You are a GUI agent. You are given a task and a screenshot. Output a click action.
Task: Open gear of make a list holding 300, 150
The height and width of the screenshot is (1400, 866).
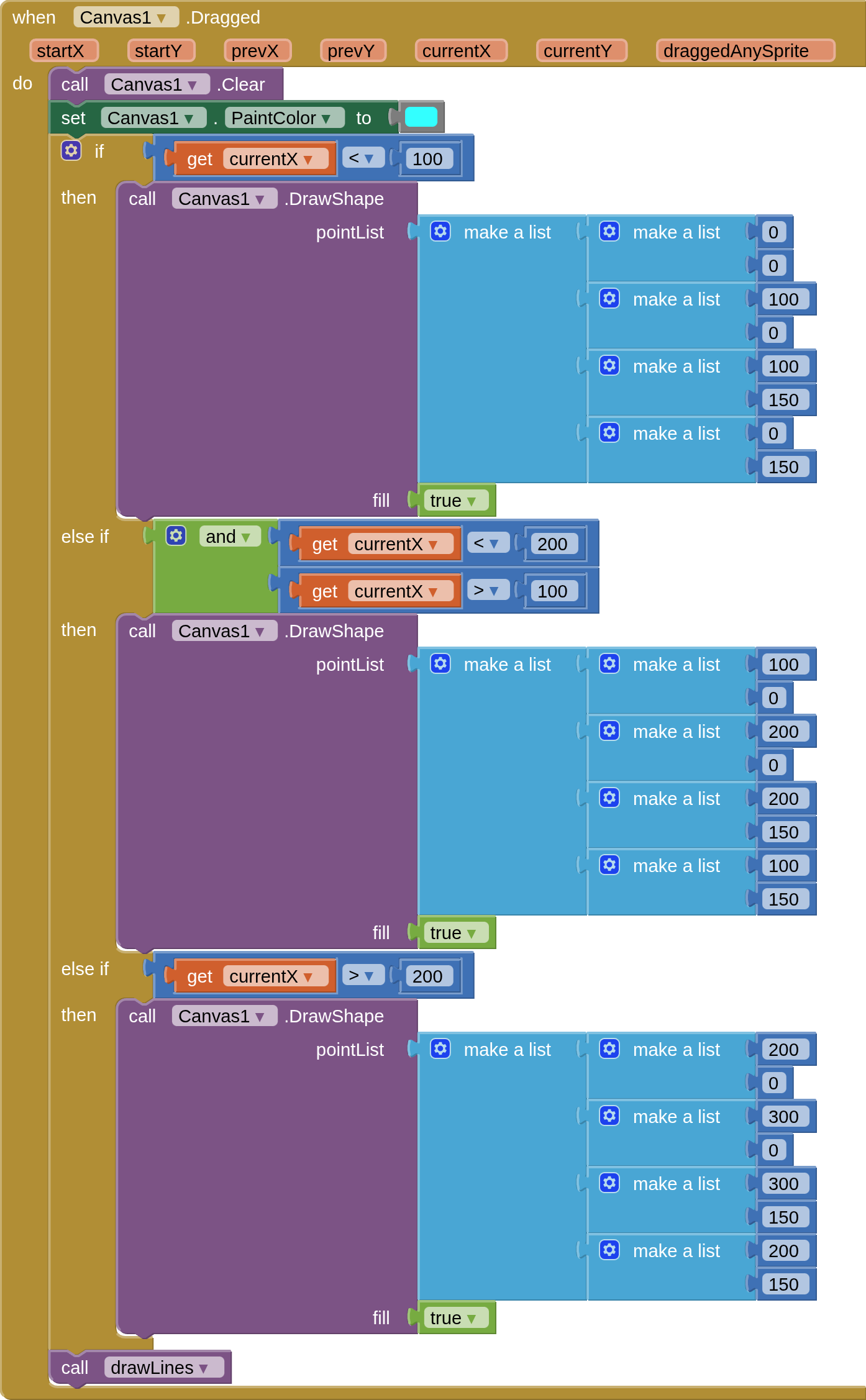click(x=609, y=1183)
